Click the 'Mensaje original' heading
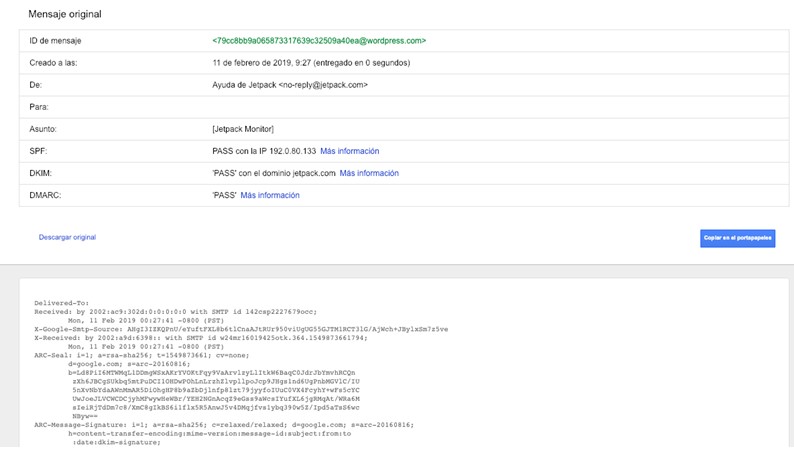 (x=65, y=14)
